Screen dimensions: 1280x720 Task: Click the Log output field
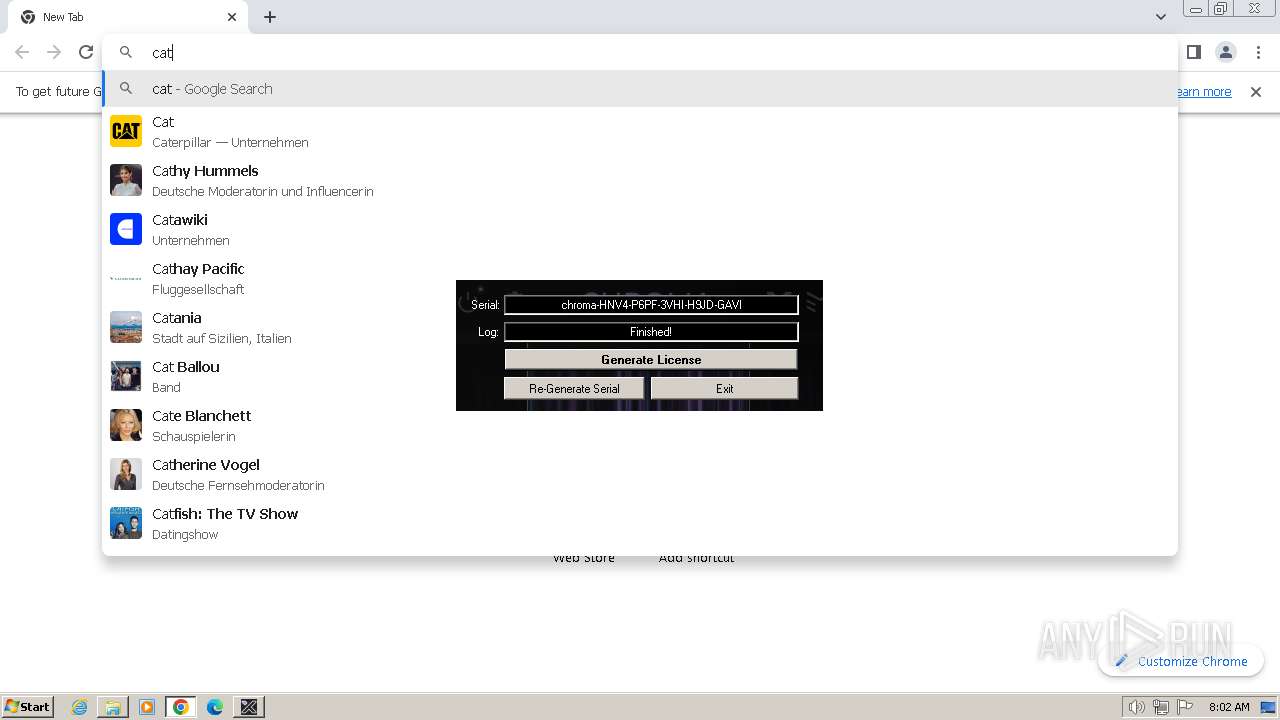click(x=651, y=331)
